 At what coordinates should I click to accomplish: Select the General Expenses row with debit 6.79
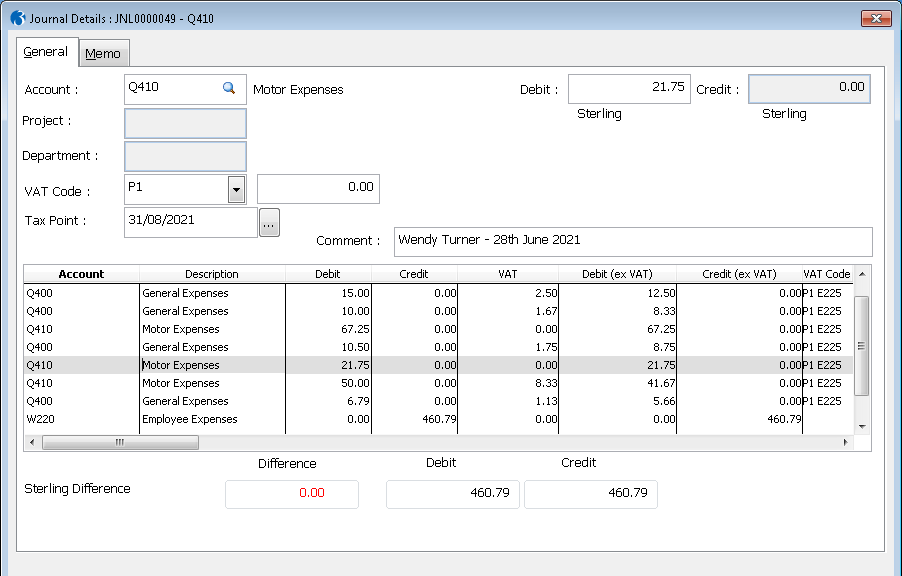coord(438,401)
